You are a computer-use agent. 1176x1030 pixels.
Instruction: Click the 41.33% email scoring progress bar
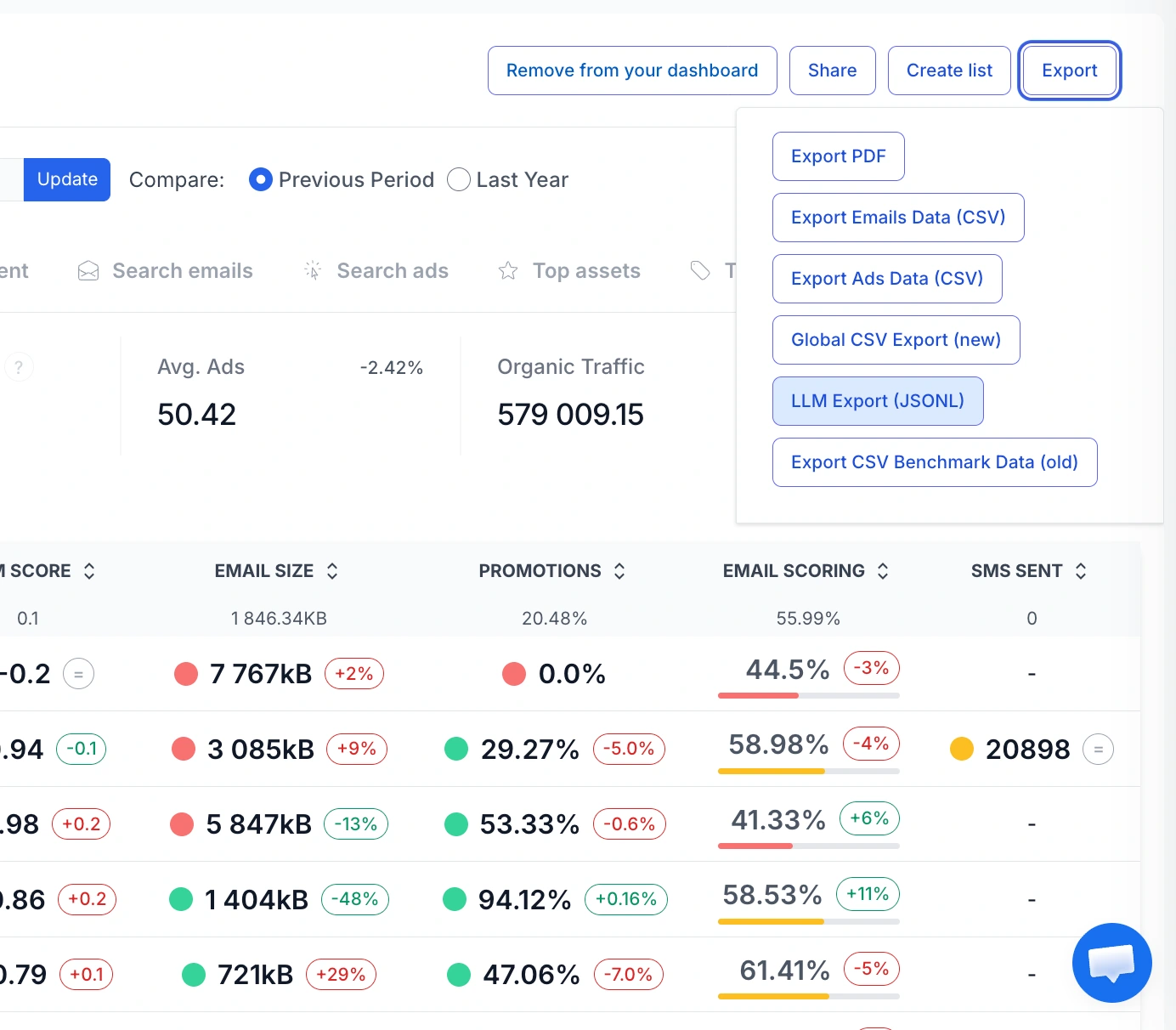pos(809,846)
